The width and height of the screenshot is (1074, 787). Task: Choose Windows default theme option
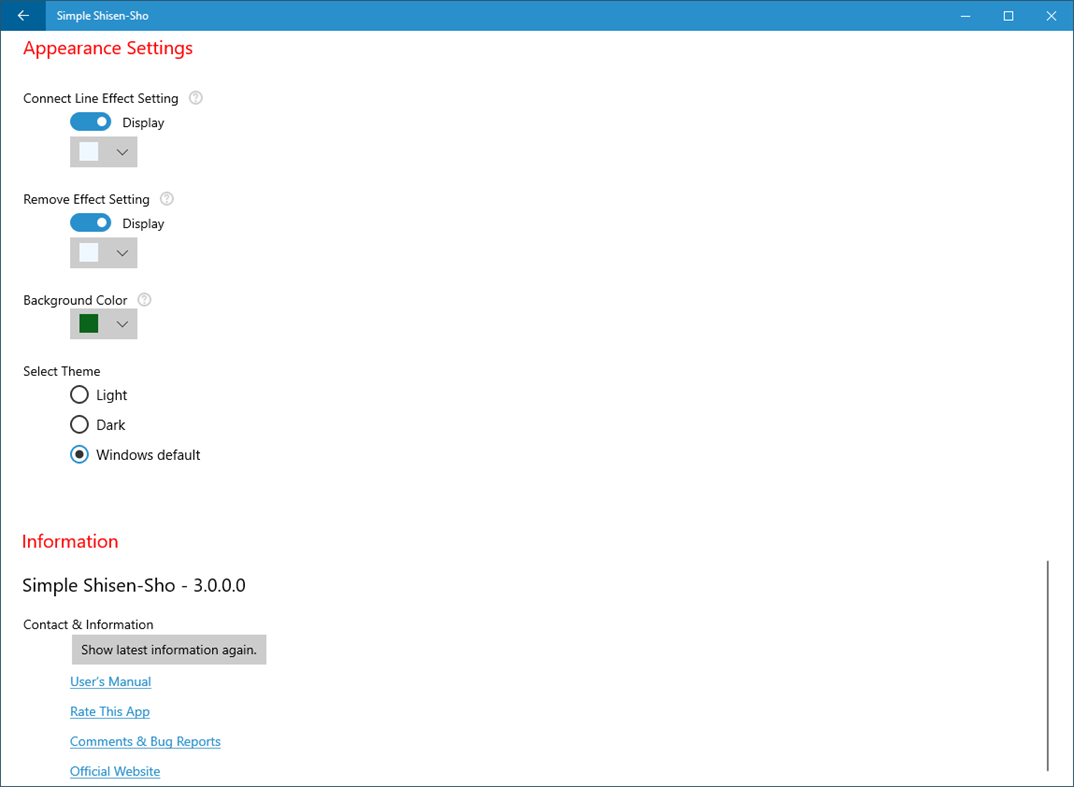click(x=79, y=455)
